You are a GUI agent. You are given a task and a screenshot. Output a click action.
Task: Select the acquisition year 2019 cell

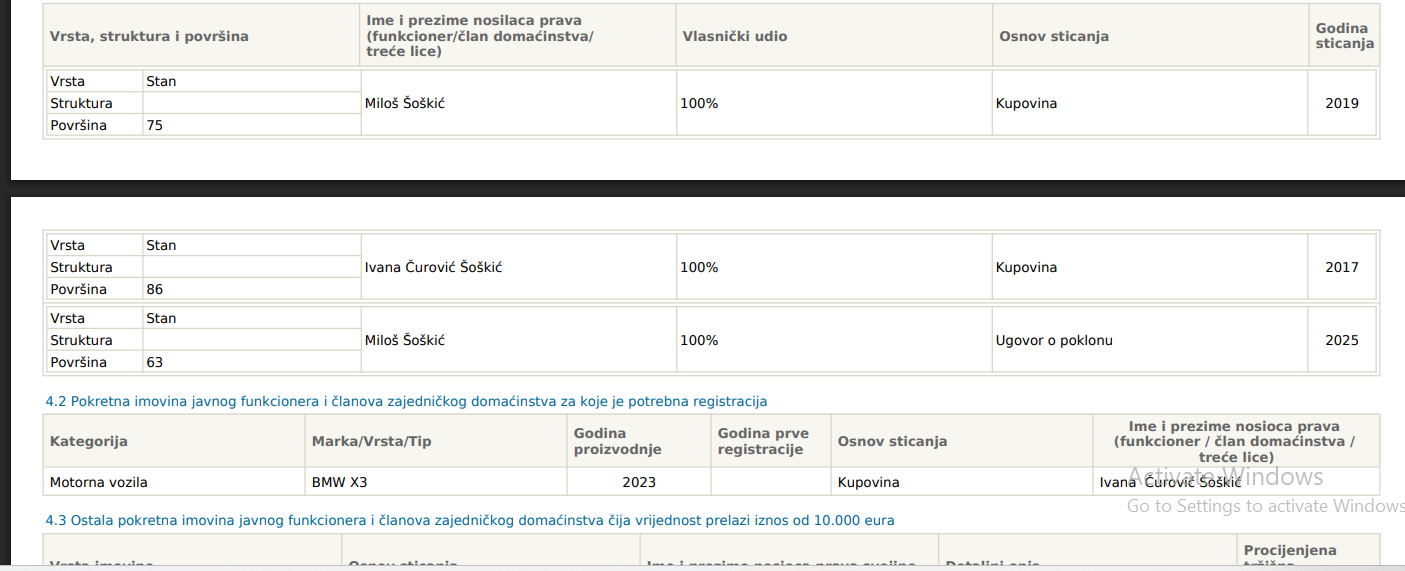[x=1342, y=103]
